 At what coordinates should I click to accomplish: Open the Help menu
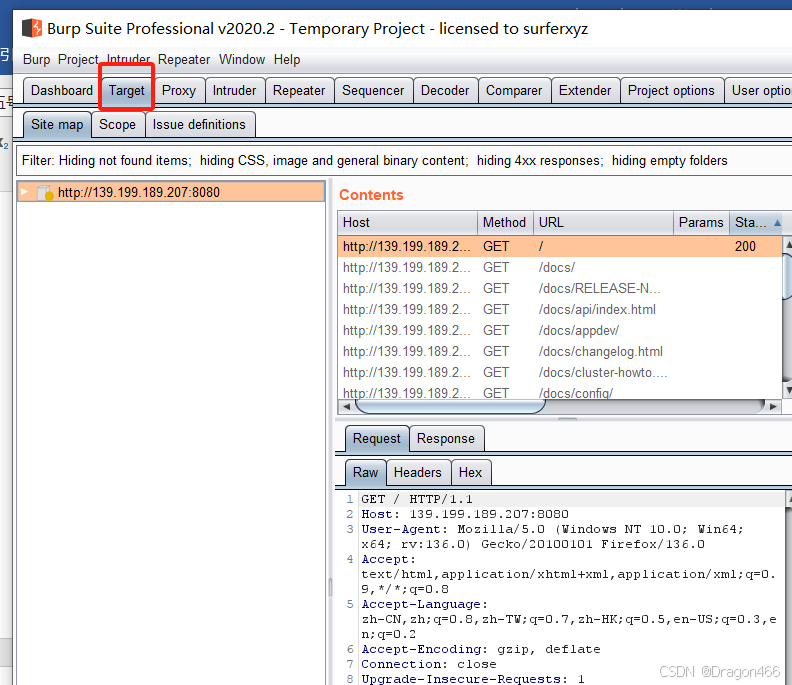pos(287,60)
